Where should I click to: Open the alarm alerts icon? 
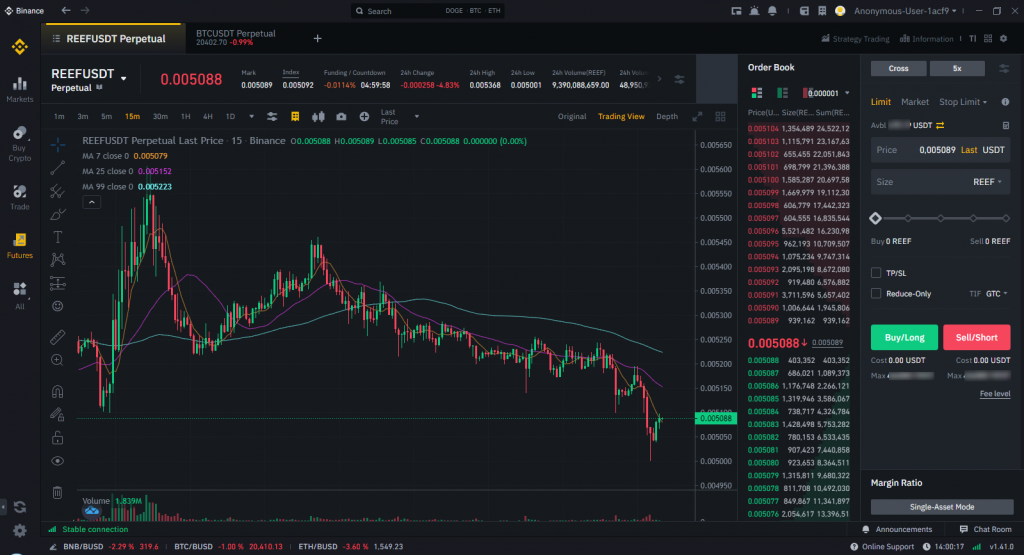[754, 11]
